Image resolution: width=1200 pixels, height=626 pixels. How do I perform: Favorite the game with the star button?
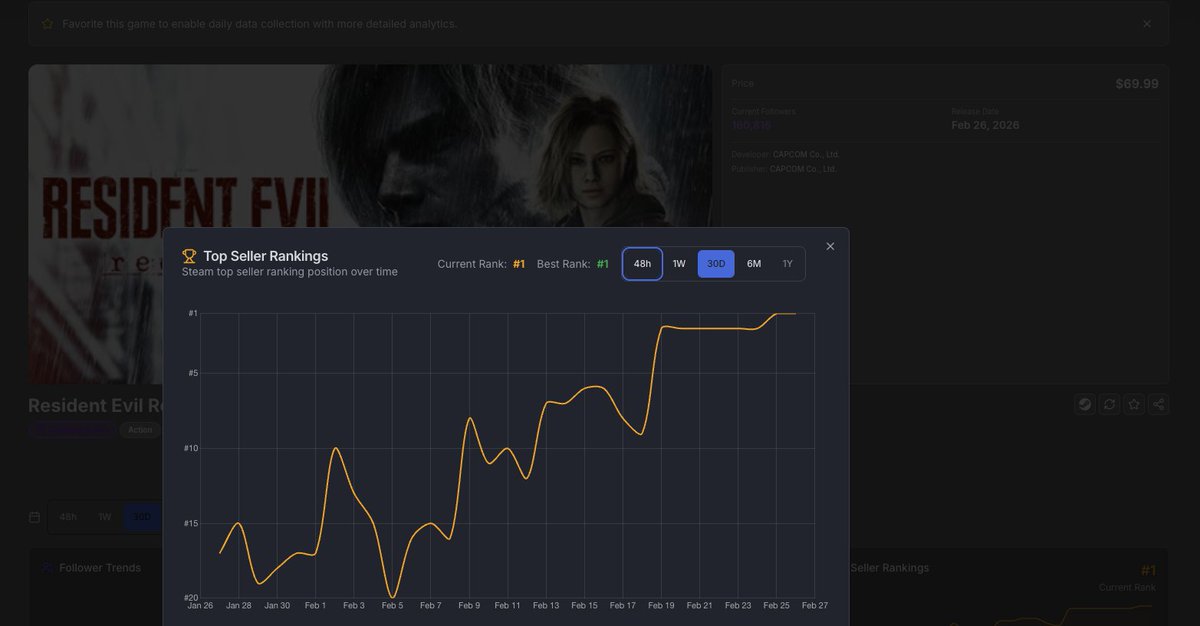(1134, 404)
